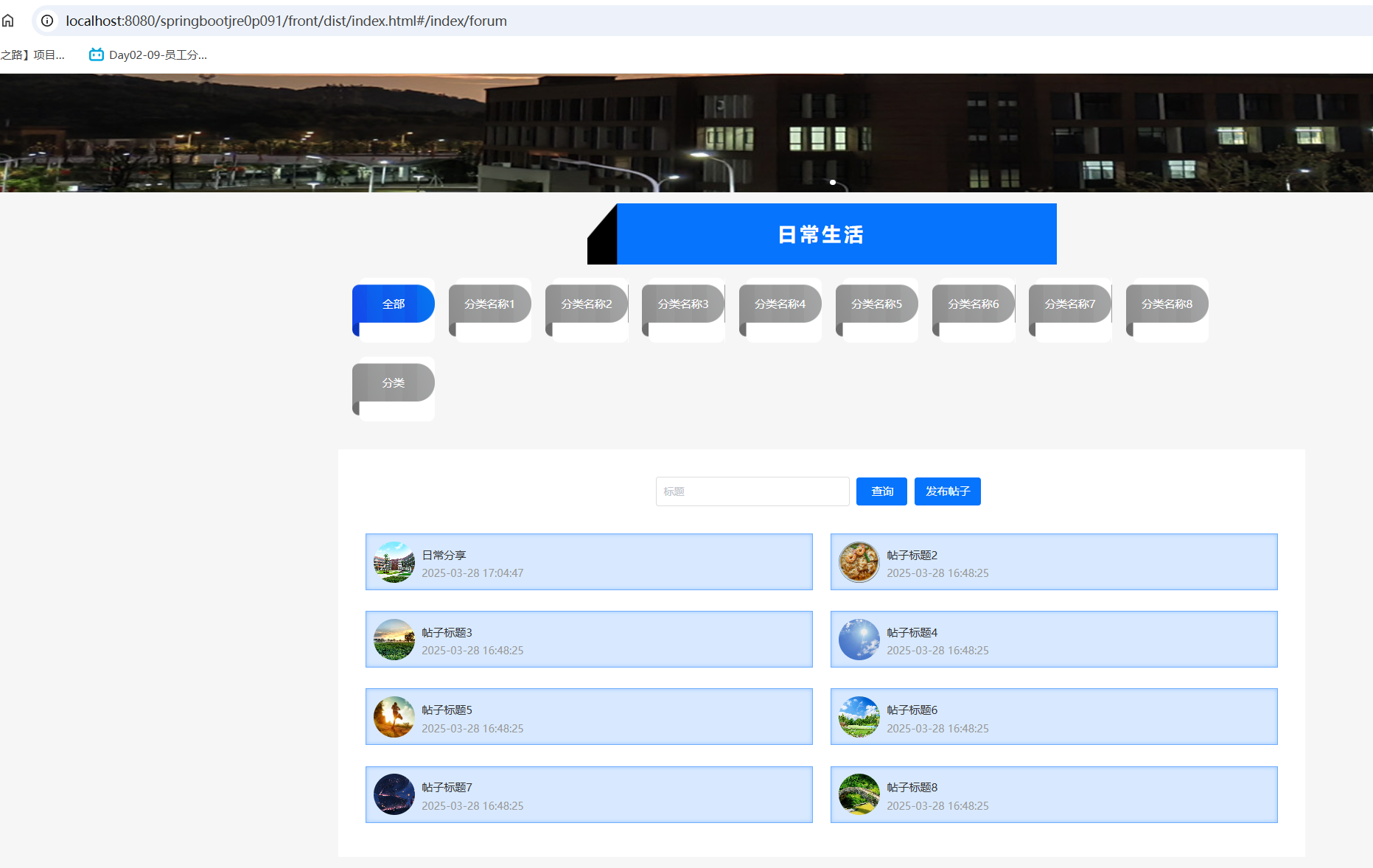Click the blue sky avatar of 帖子标题4

pyautogui.click(x=859, y=640)
